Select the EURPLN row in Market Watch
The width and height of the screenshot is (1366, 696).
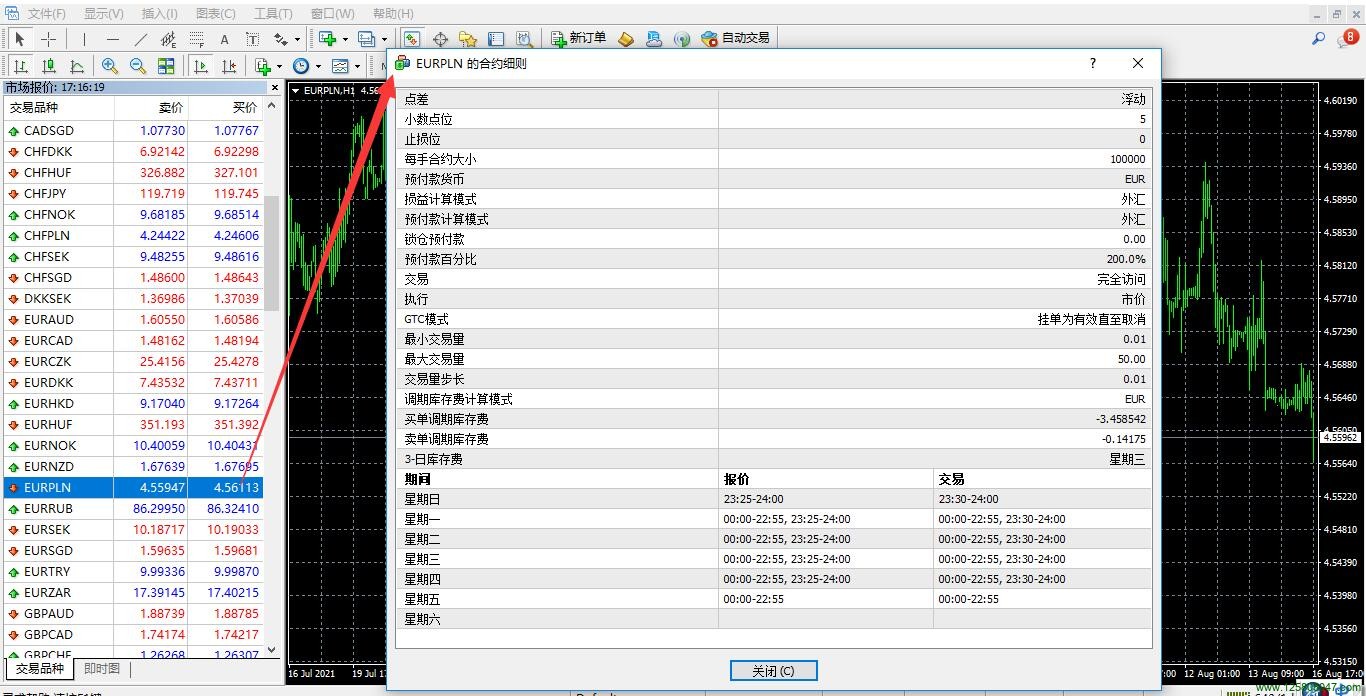click(x=133, y=488)
